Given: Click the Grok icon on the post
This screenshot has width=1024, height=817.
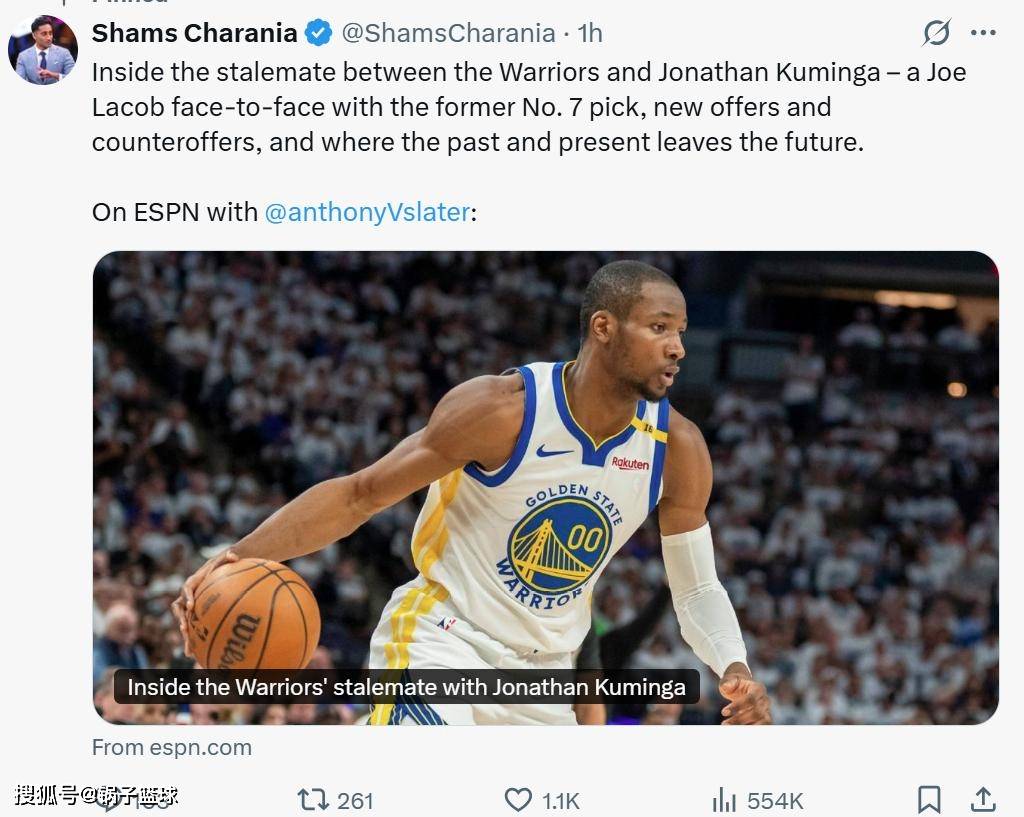Looking at the screenshot, I should 936,33.
